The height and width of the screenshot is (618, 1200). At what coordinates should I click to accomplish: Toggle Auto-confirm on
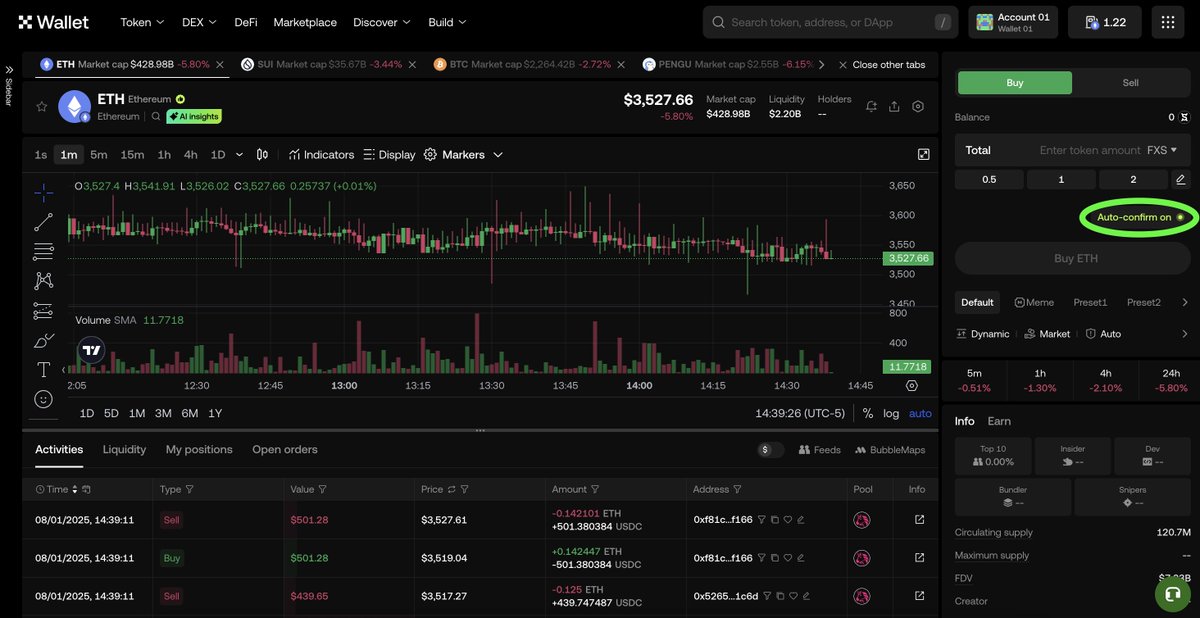tap(1140, 217)
